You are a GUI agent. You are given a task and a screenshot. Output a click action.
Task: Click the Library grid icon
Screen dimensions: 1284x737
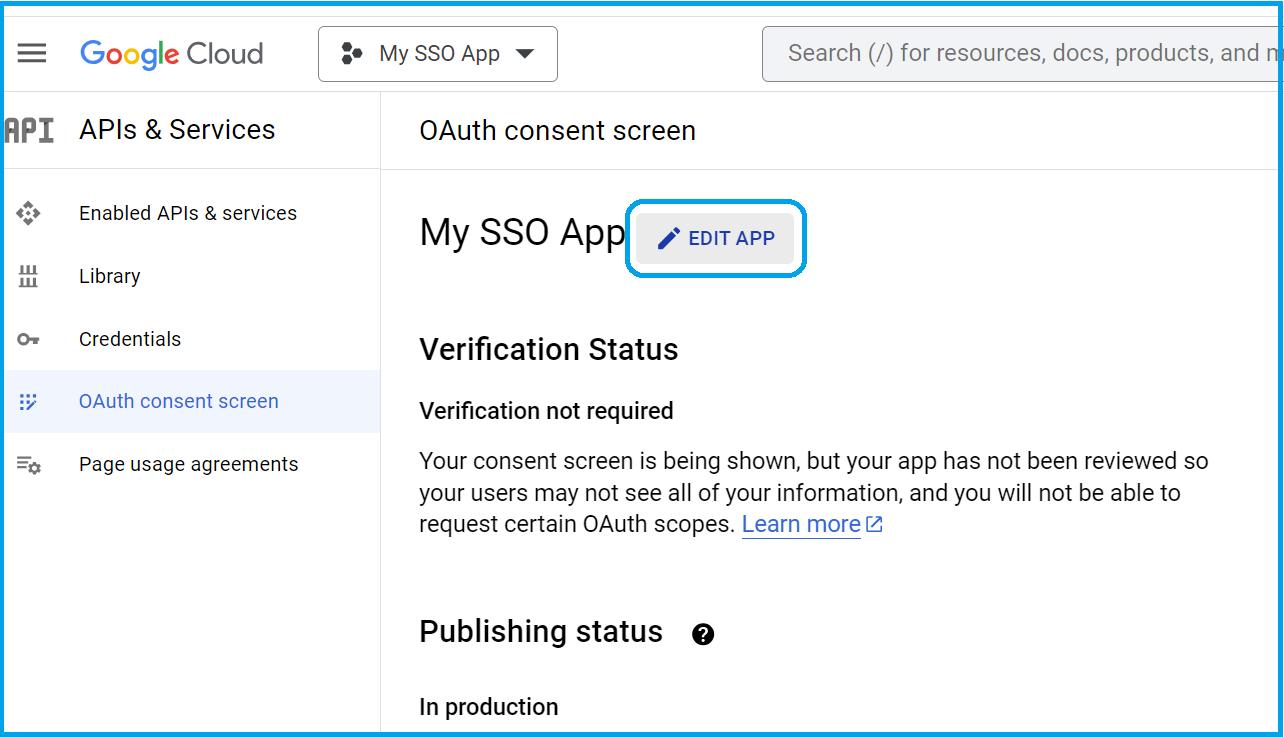(x=28, y=276)
